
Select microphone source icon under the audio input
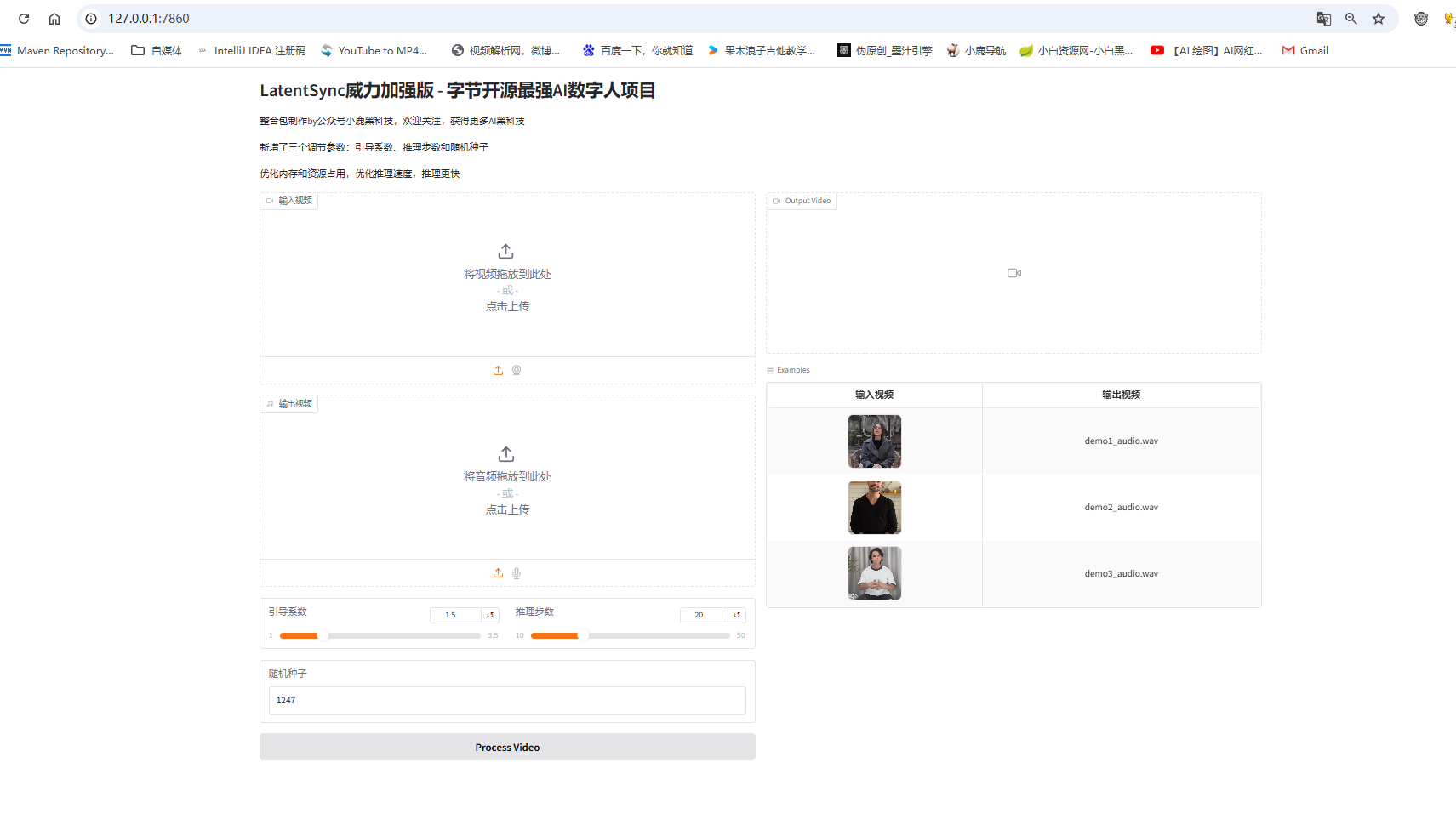tap(517, 572)
